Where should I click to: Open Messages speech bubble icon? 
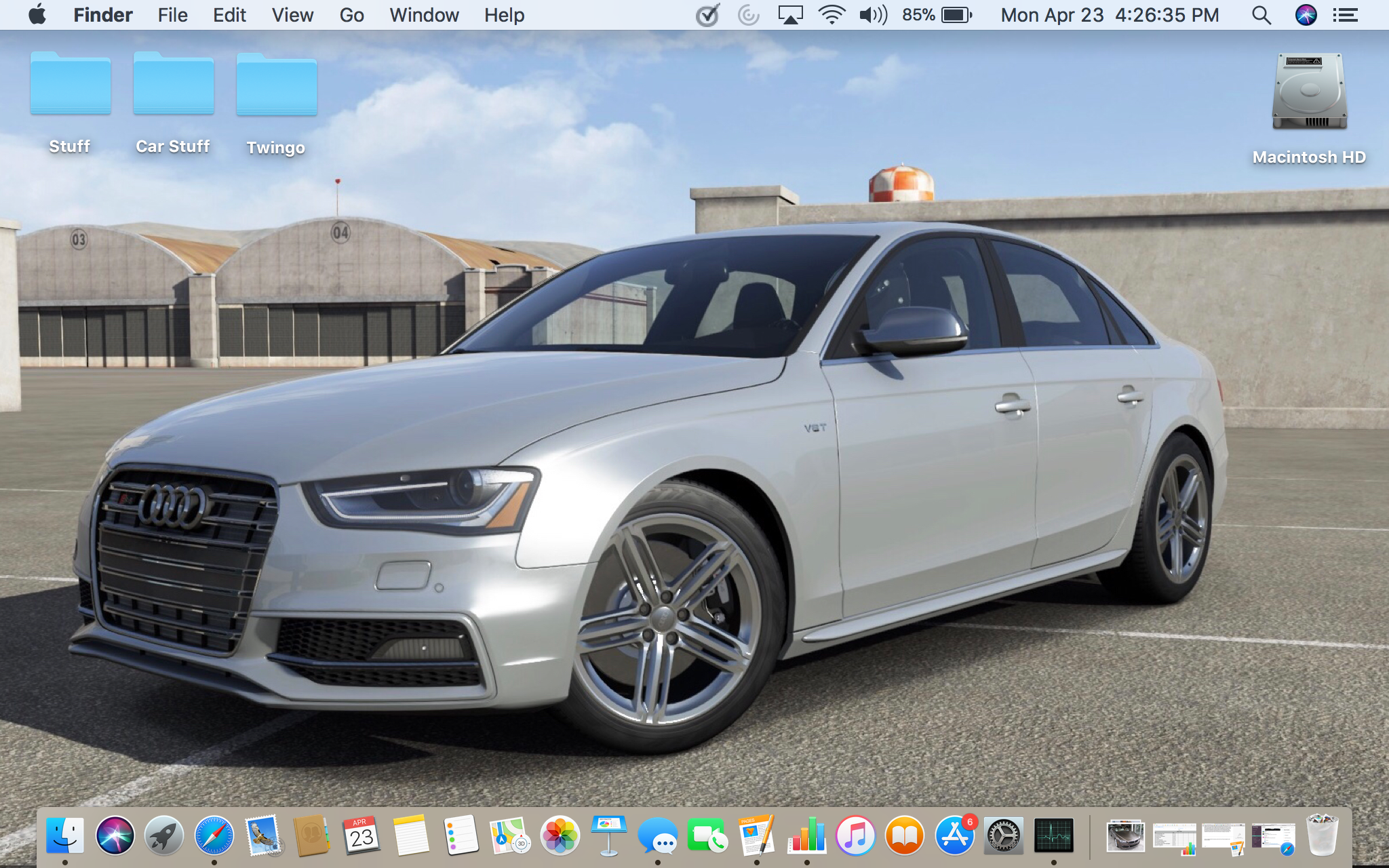click(658, 835)
